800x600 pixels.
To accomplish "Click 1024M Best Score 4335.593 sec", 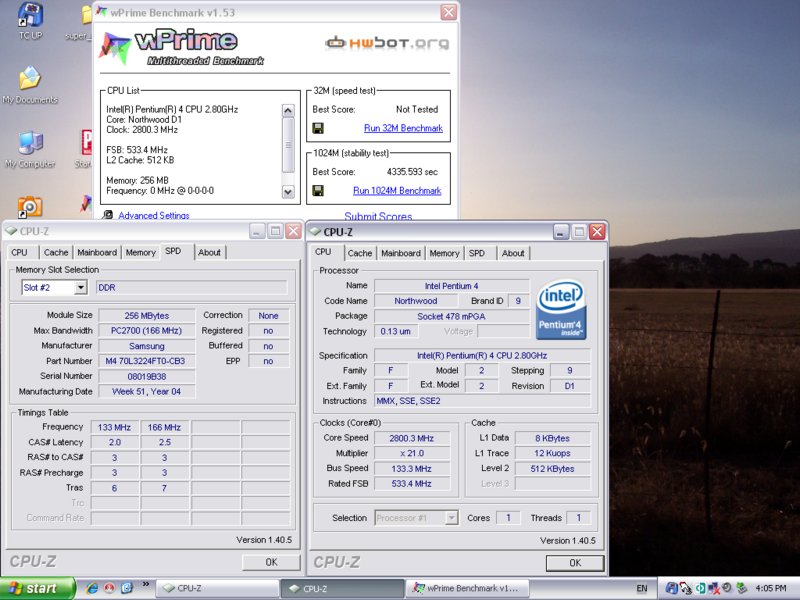I will click(x=412, y=172).
